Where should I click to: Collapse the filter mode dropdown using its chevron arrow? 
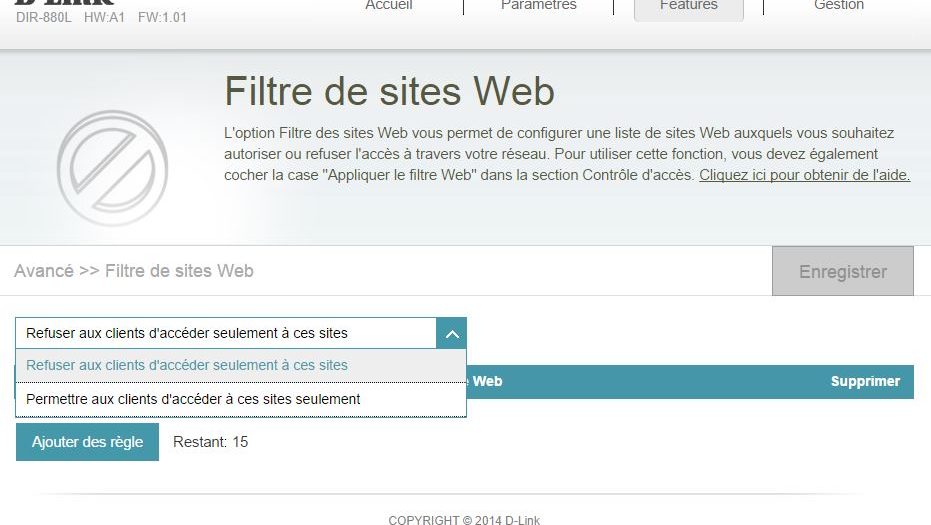[x=451, y=334]
